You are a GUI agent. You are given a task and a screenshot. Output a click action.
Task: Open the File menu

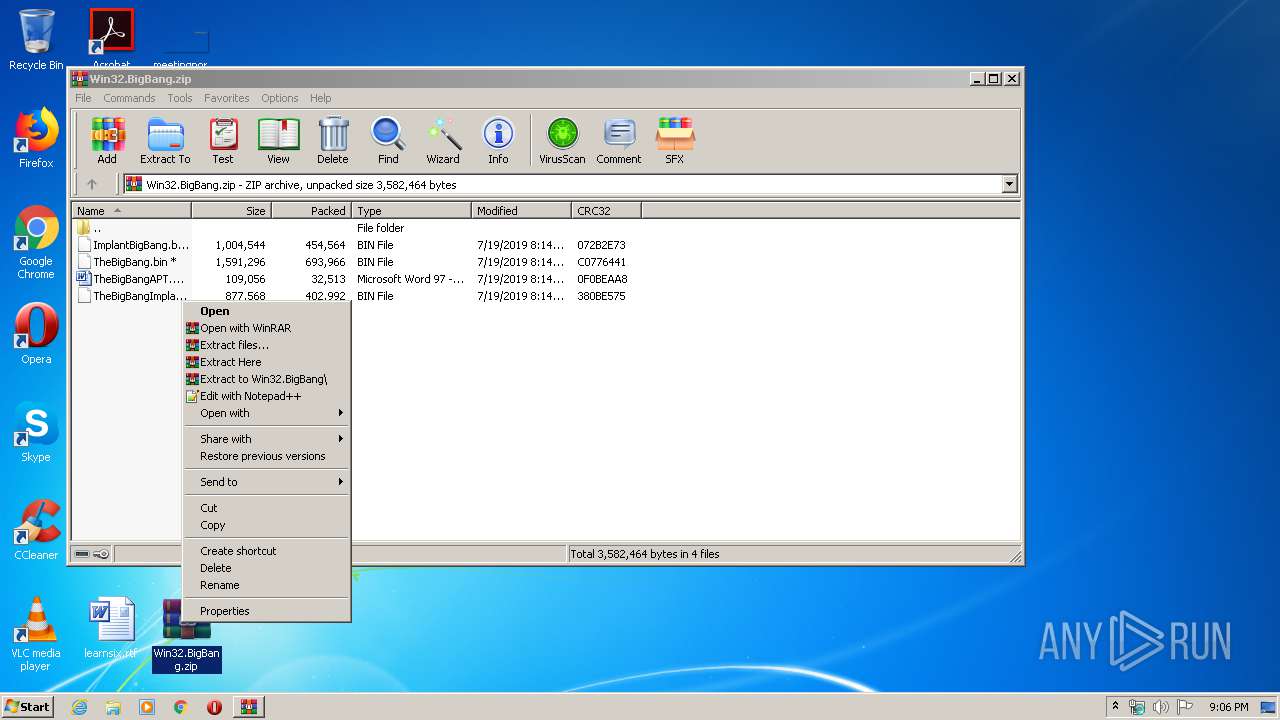[83, 98]
